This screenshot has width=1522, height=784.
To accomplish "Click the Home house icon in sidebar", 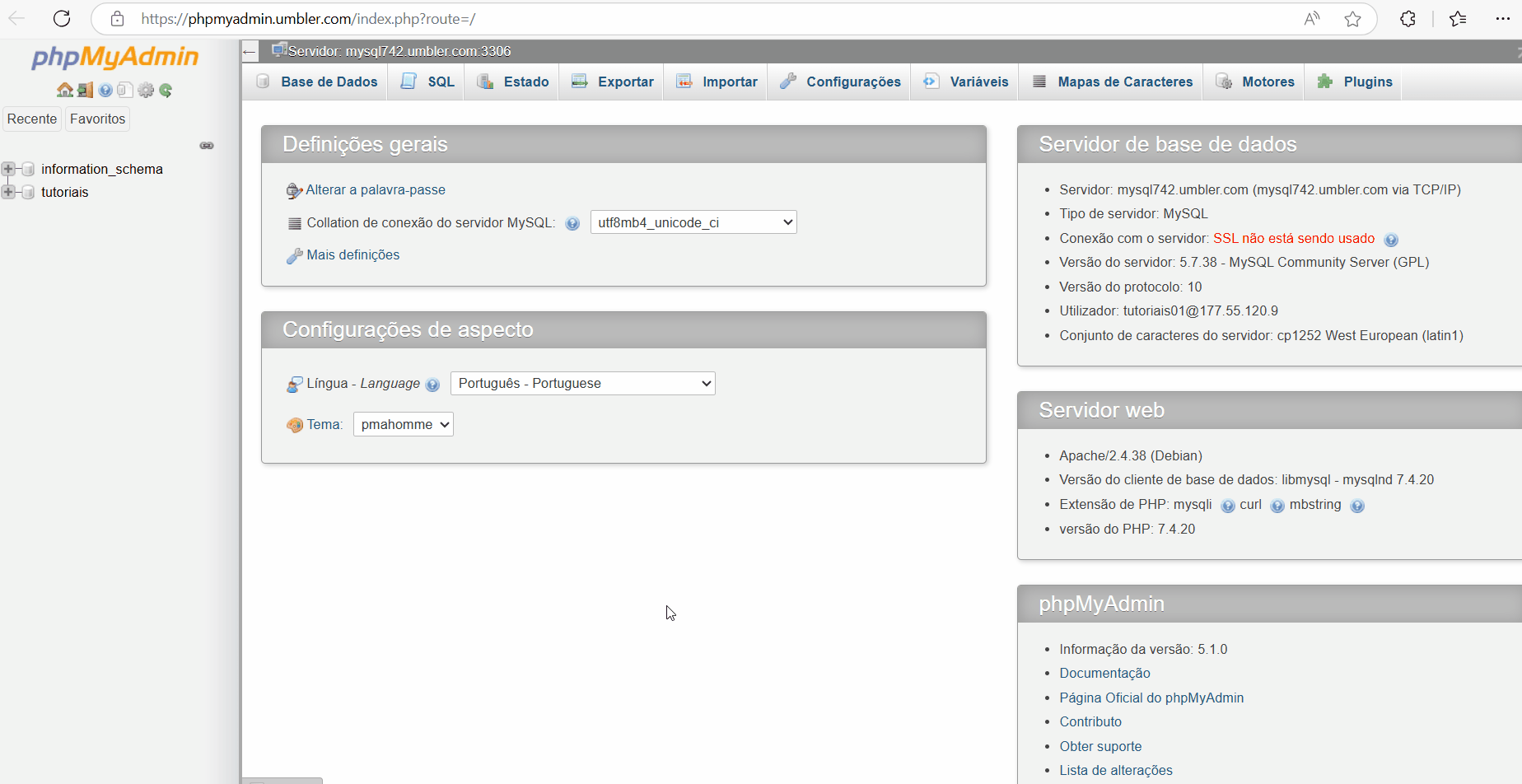I will [x=64, y=90].
